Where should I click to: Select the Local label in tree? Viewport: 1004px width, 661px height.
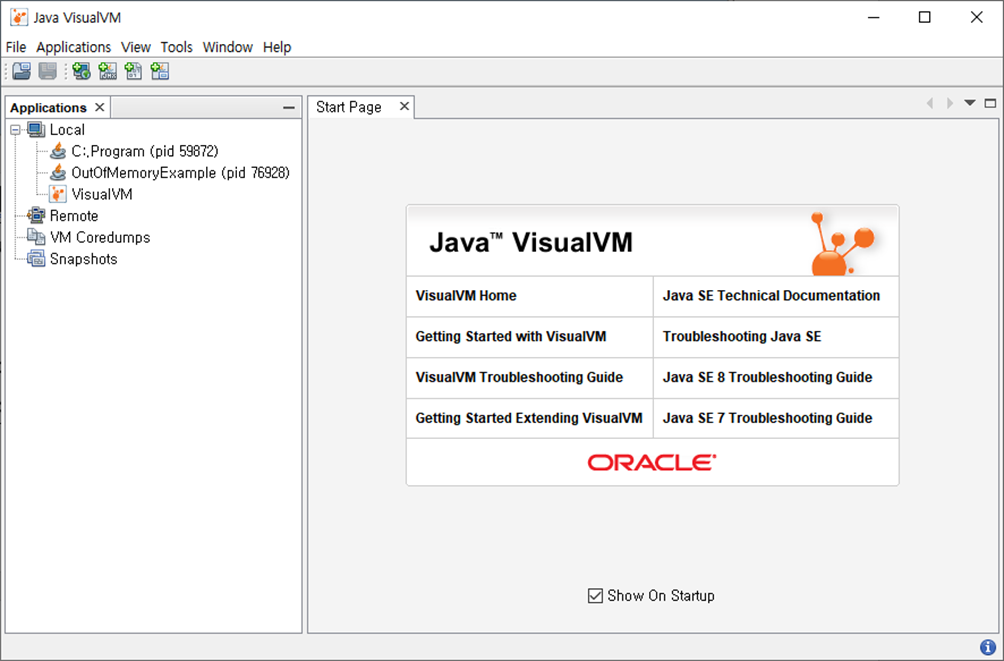(67, 129)
